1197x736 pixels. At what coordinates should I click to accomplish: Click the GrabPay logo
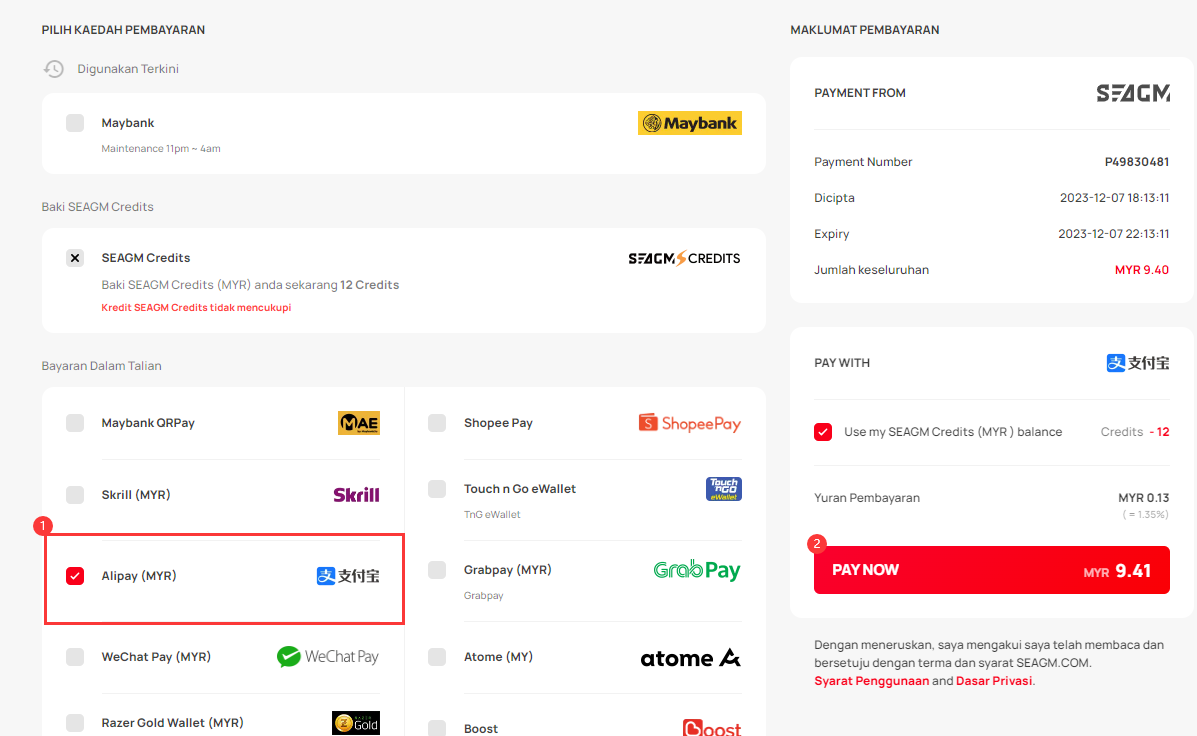697,570
